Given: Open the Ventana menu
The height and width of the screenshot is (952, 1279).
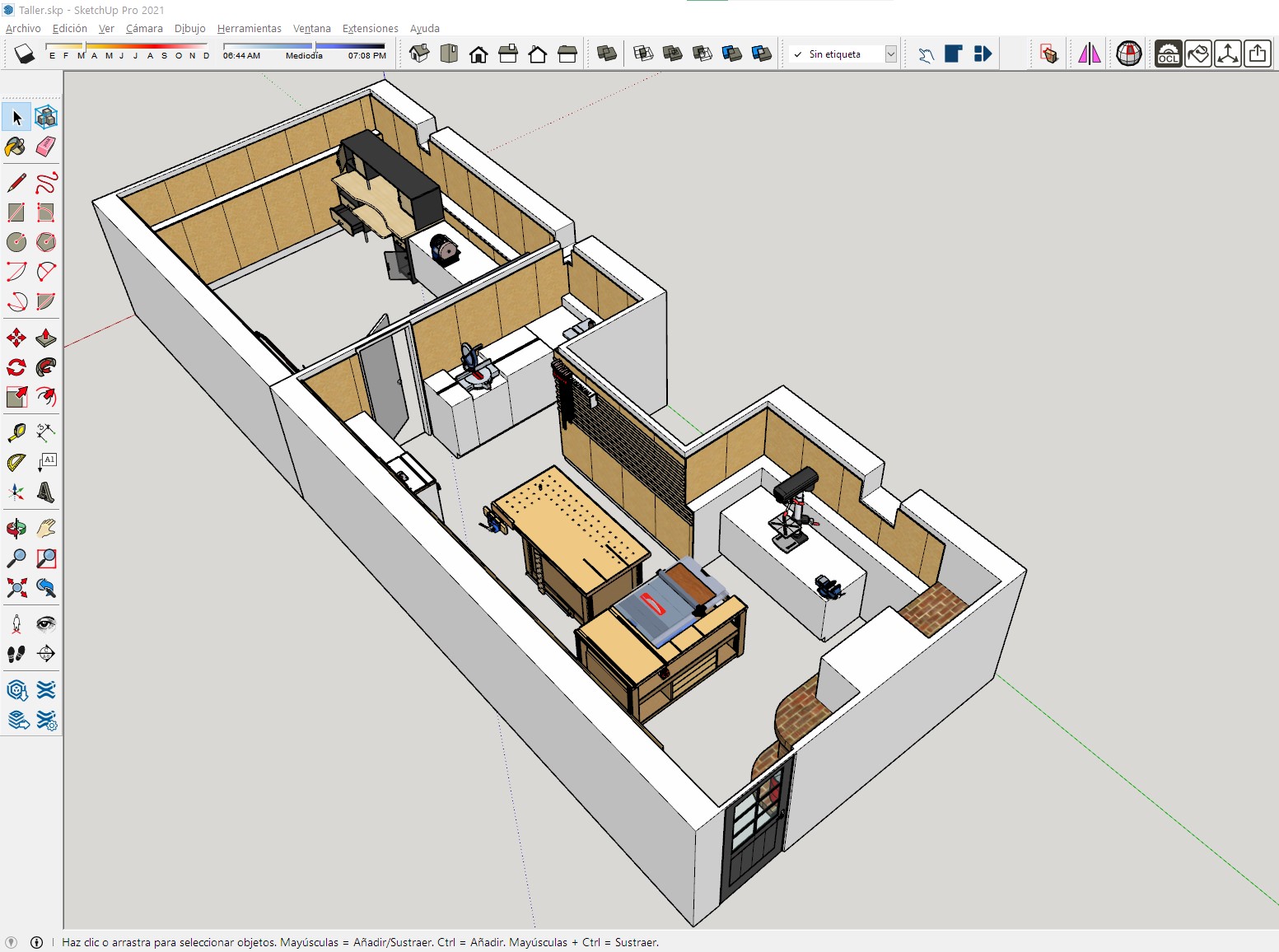Looking at the screenshot, I should click(311, 28).
